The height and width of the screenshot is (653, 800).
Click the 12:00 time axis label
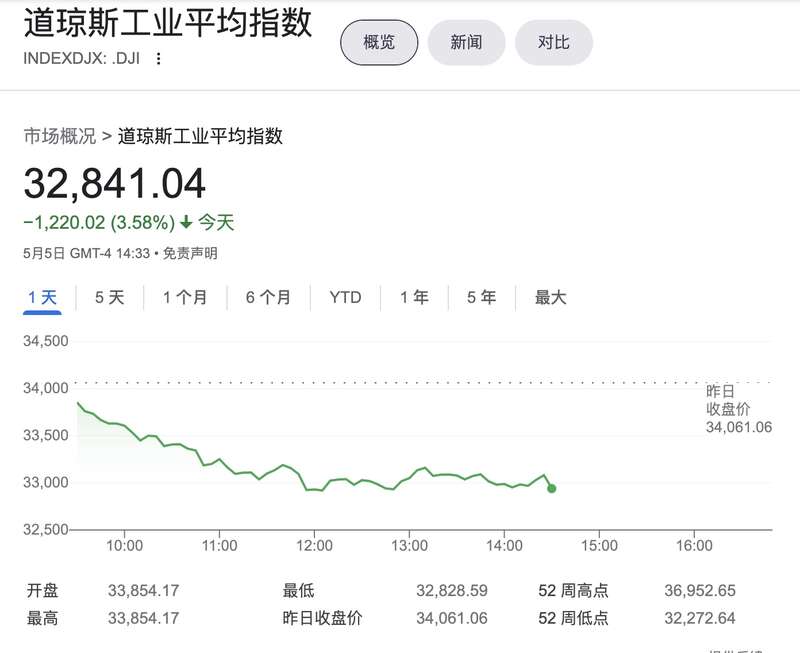pos(314,546)
